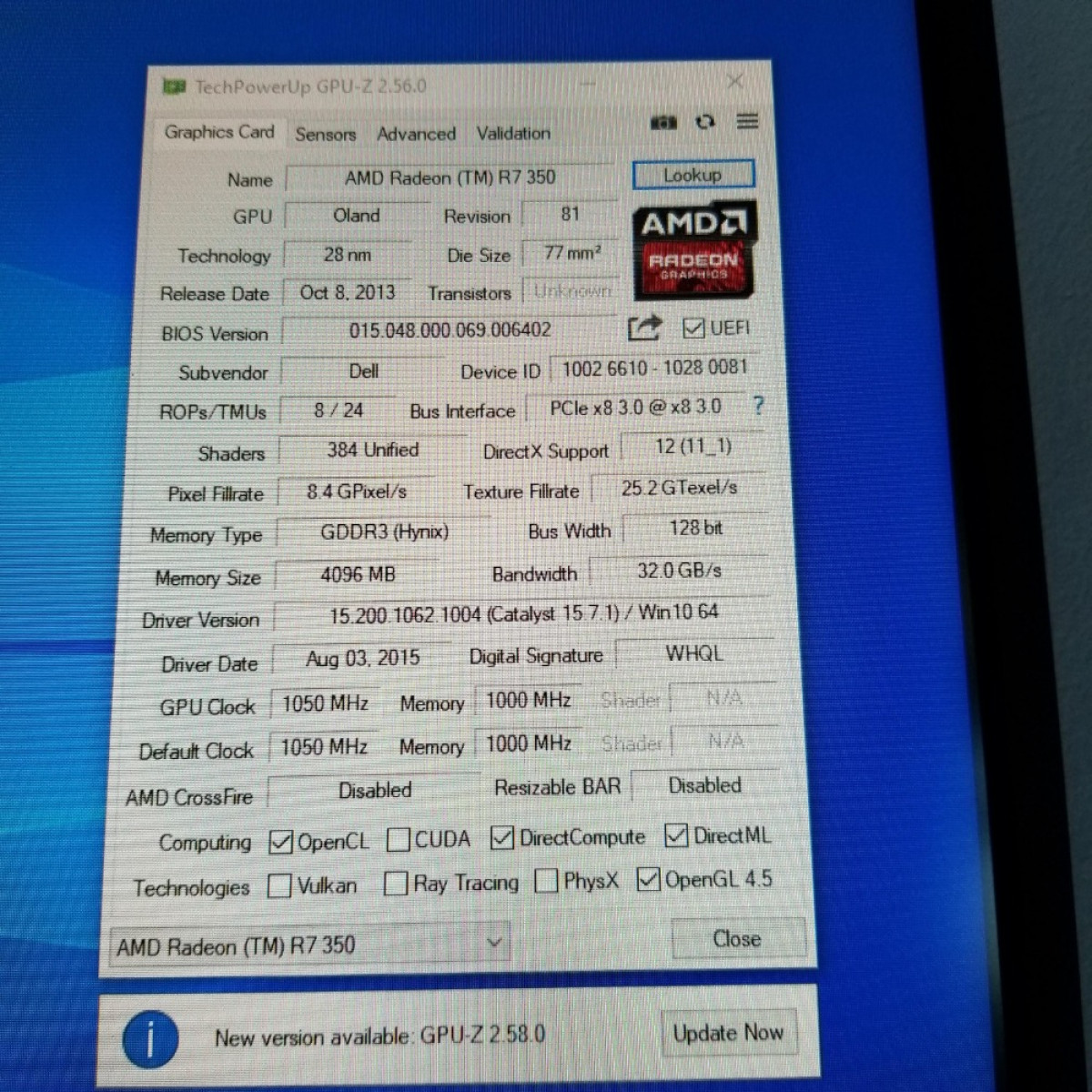Click the GPU-Z title bar app icon
This screenshot has width=1092, height=1092.
(174, 87)
